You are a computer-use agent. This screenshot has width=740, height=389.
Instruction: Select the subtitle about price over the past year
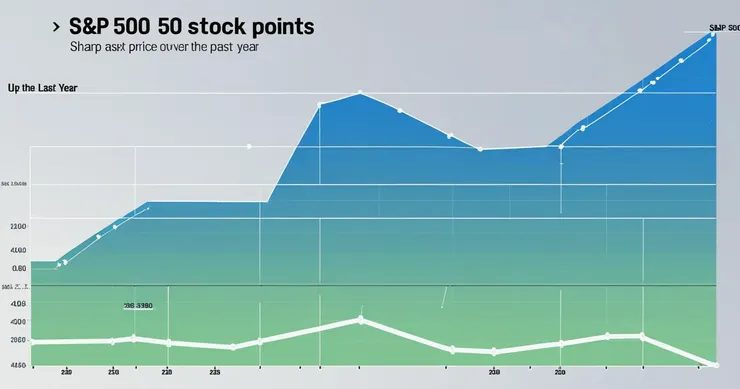164,47
